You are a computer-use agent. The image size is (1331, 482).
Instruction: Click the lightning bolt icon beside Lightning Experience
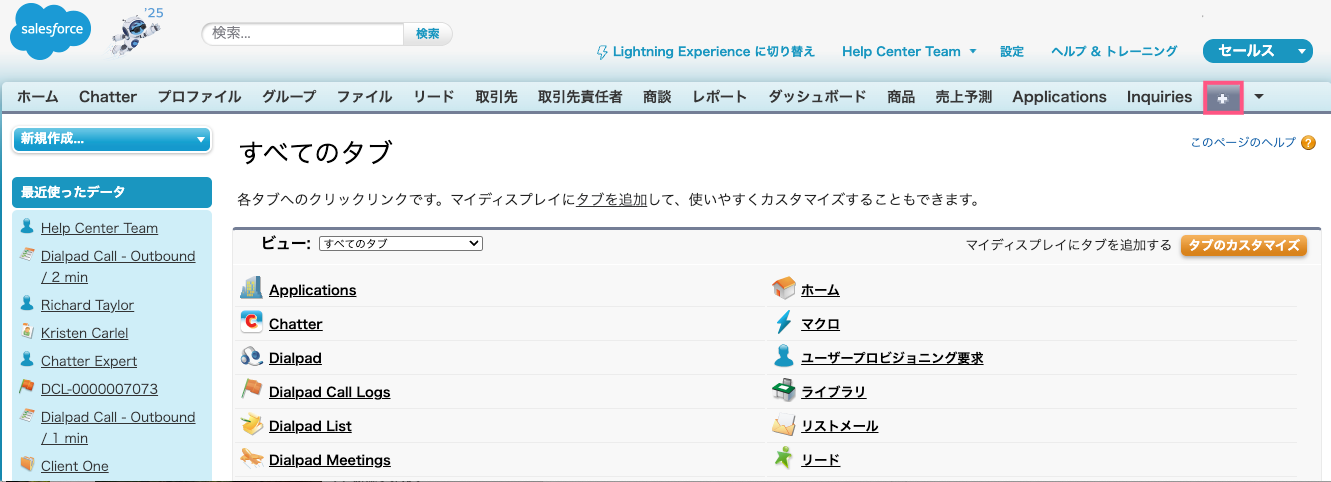click(x=602, y=51)
